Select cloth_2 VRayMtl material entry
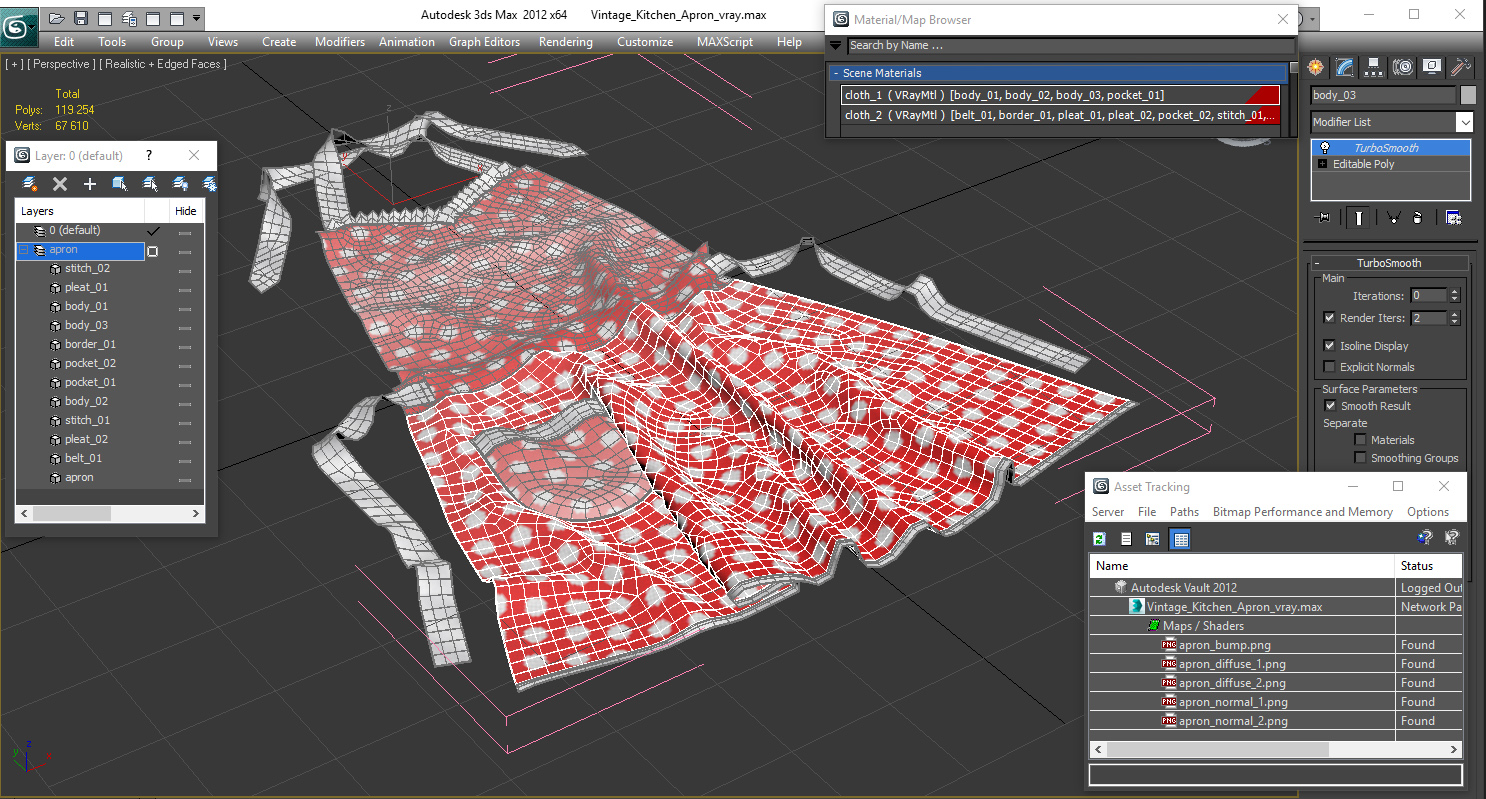Viewport: 1486px width, 799px height. point(1061,115)
